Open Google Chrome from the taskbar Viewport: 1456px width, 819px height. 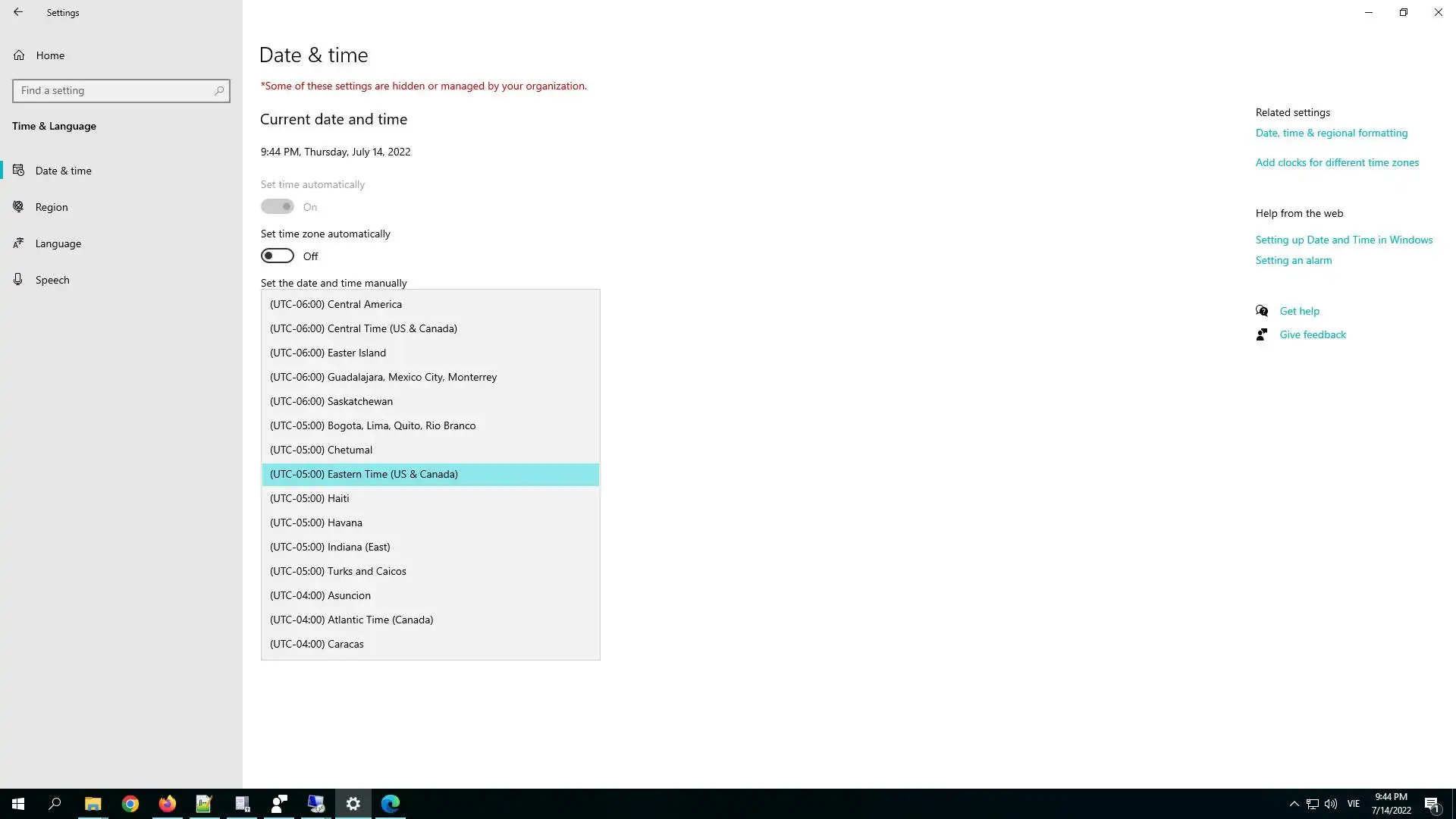(130, 804)
